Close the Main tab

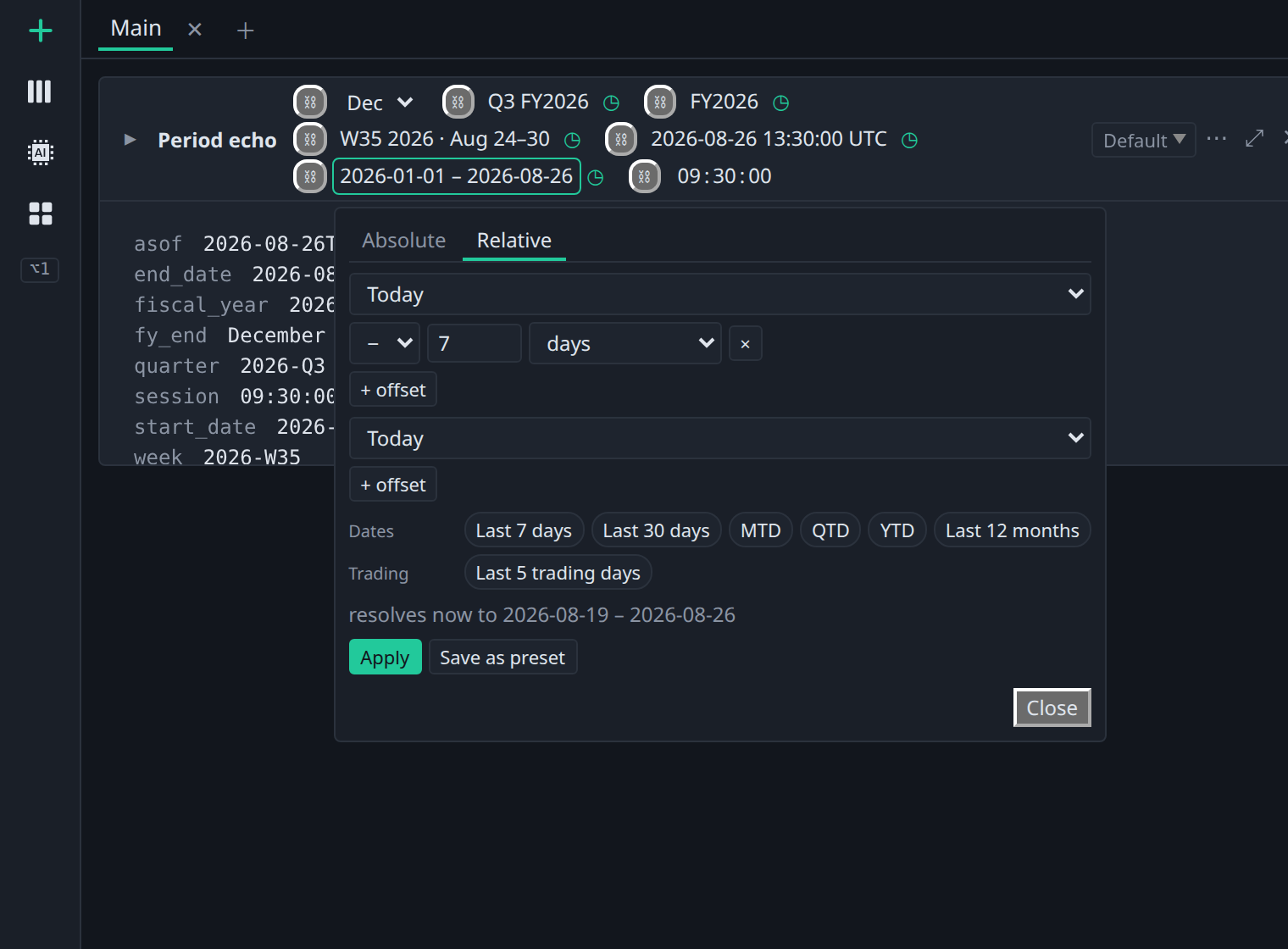(195, 30)
